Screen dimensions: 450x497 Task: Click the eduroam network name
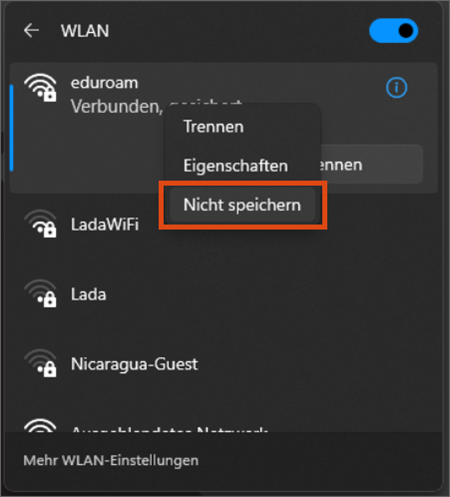[x=104, y=83]
